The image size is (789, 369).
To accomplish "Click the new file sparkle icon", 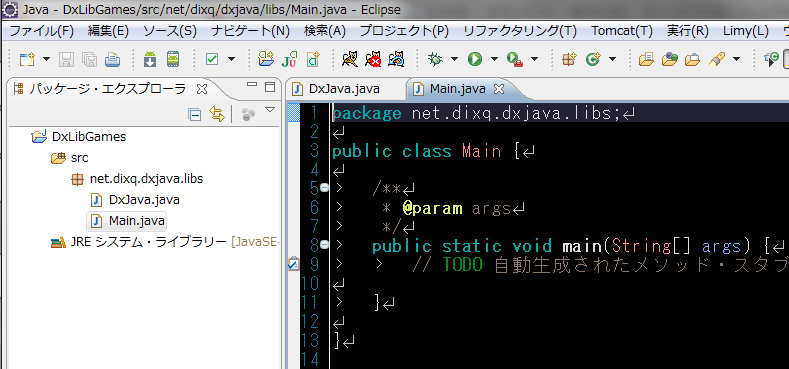I will pos(313,59).
